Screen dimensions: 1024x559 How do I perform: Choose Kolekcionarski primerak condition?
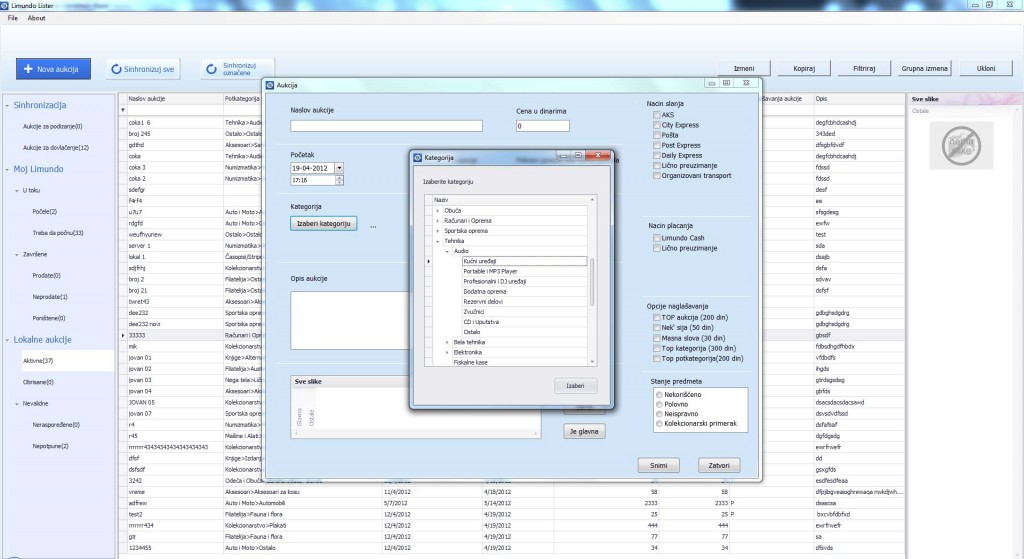[x=659, y=424]
